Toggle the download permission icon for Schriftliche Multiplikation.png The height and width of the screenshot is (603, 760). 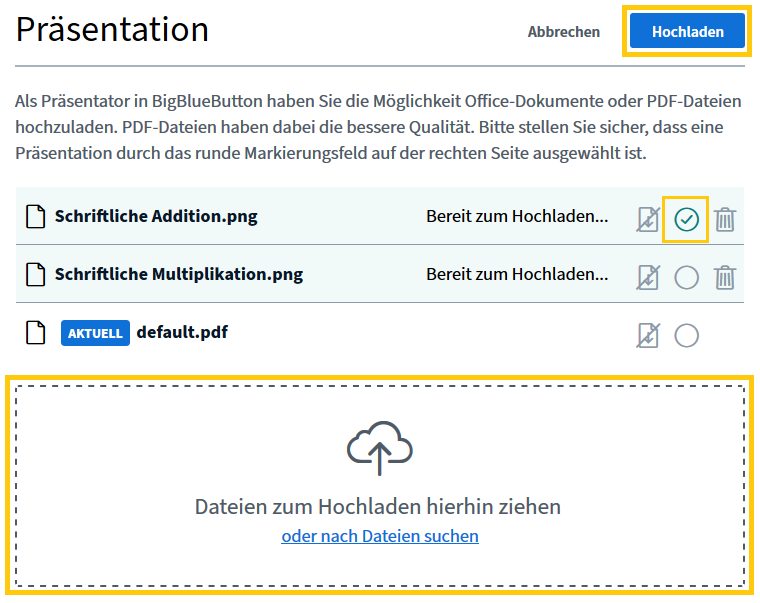648,278
